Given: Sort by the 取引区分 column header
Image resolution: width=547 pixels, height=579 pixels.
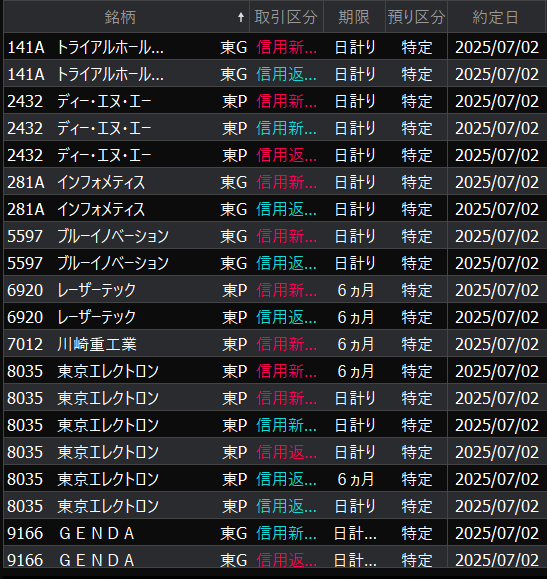Looking at the screenshot, I should coord(286,17).
